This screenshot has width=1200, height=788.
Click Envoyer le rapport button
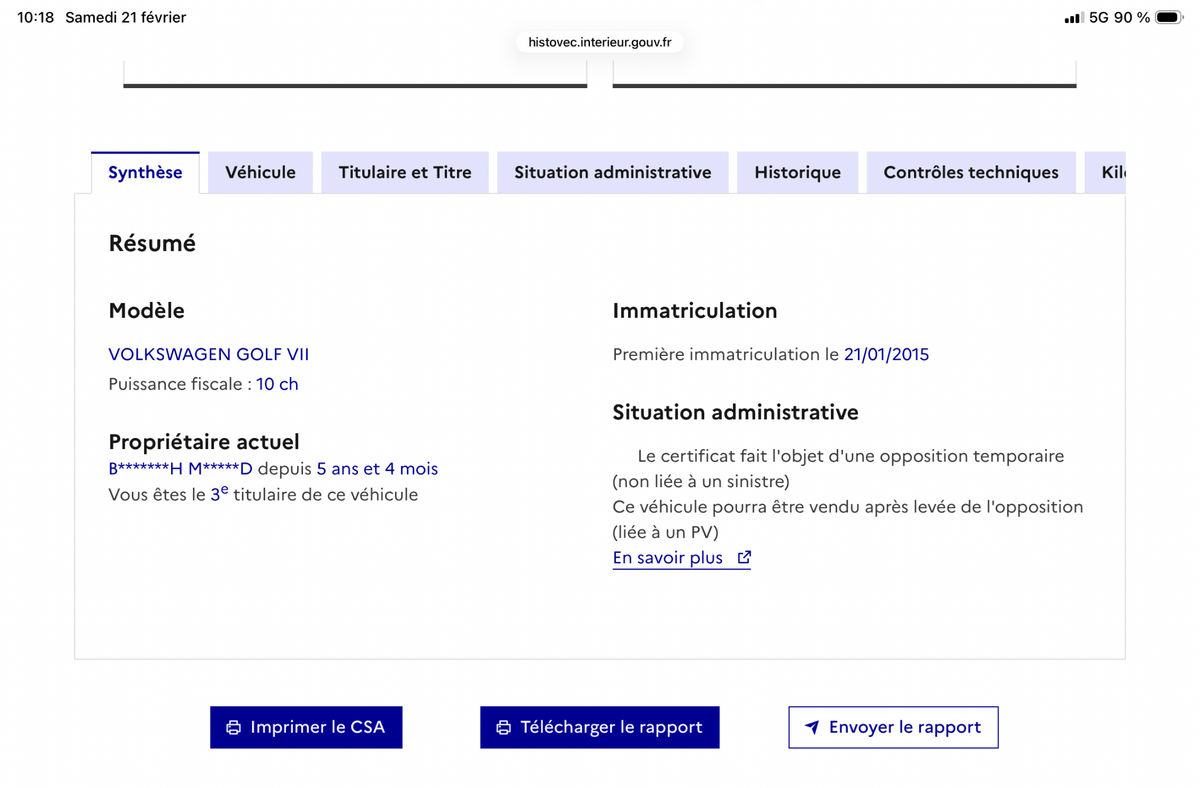point(893,727)
